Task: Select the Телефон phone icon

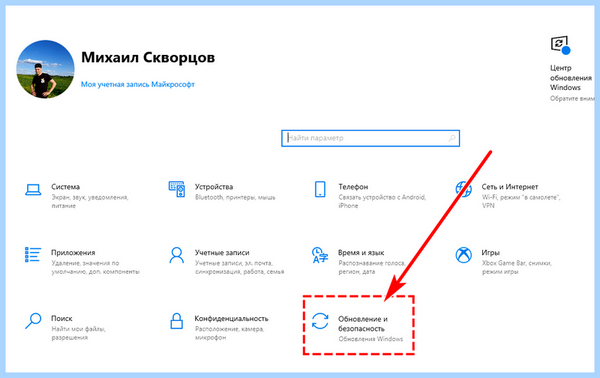Action: (320, 189)
